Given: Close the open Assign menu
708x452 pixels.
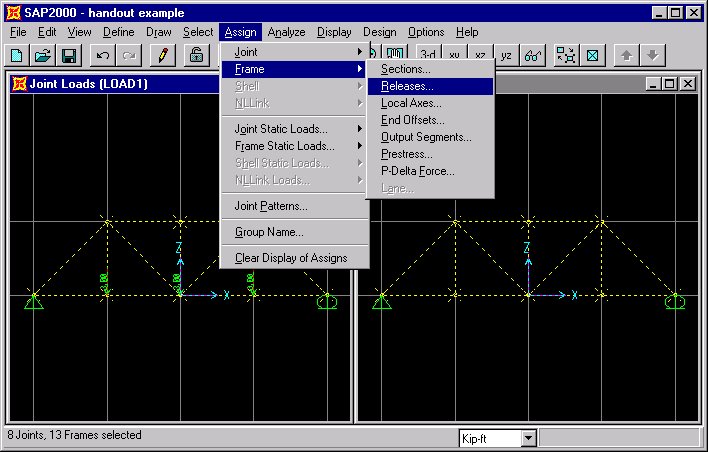Looking at the screenshot, I should [240, 32].
